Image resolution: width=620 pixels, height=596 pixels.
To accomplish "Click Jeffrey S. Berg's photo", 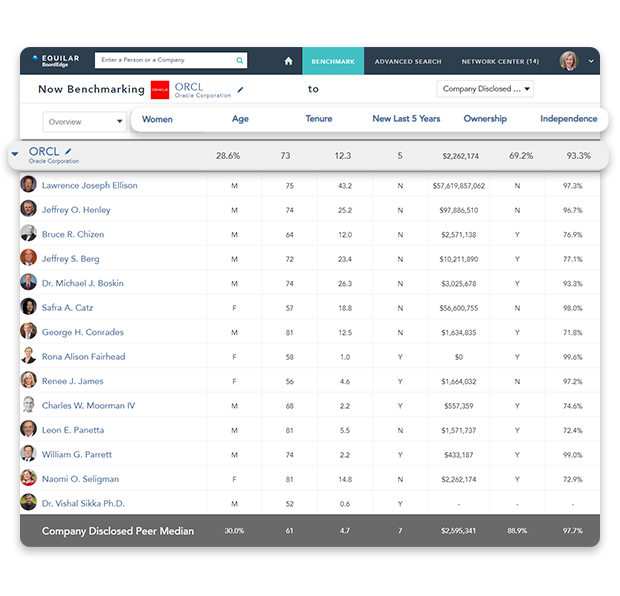I will click(28, 257).
